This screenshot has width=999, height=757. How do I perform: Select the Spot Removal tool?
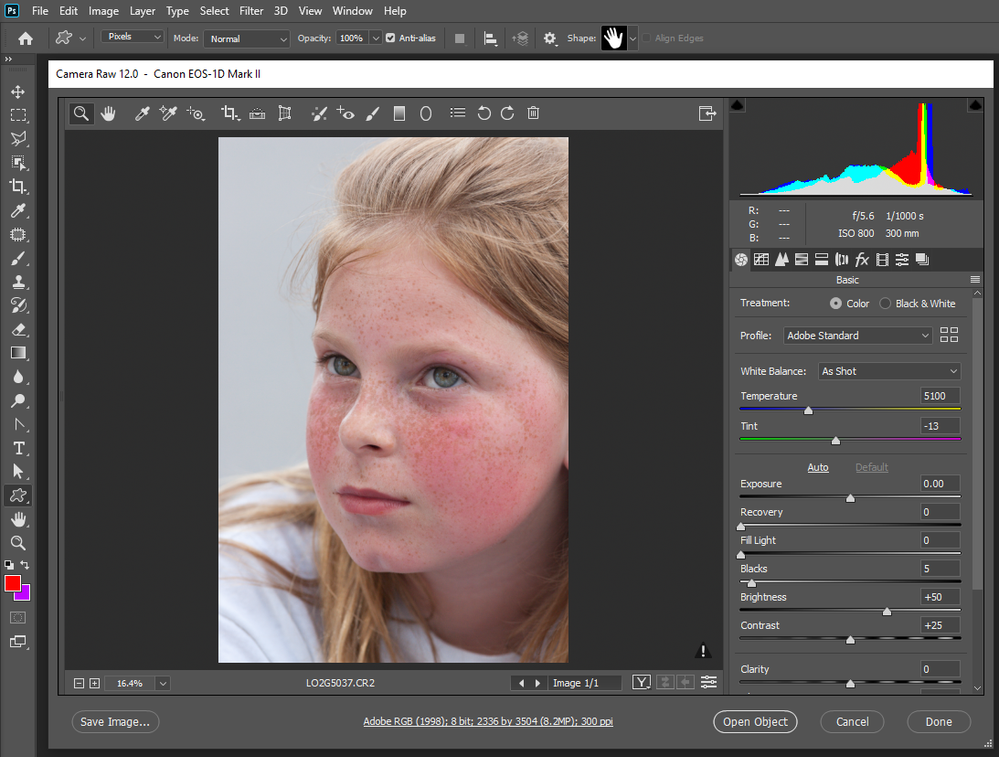click(x=319, y=113)
